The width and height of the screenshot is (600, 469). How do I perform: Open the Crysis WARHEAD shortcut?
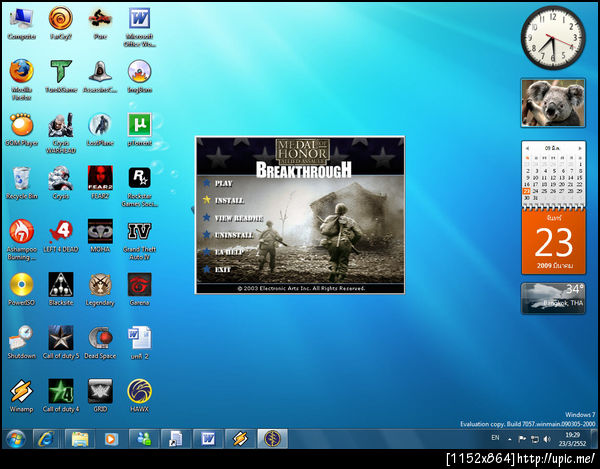click(61, 133)
